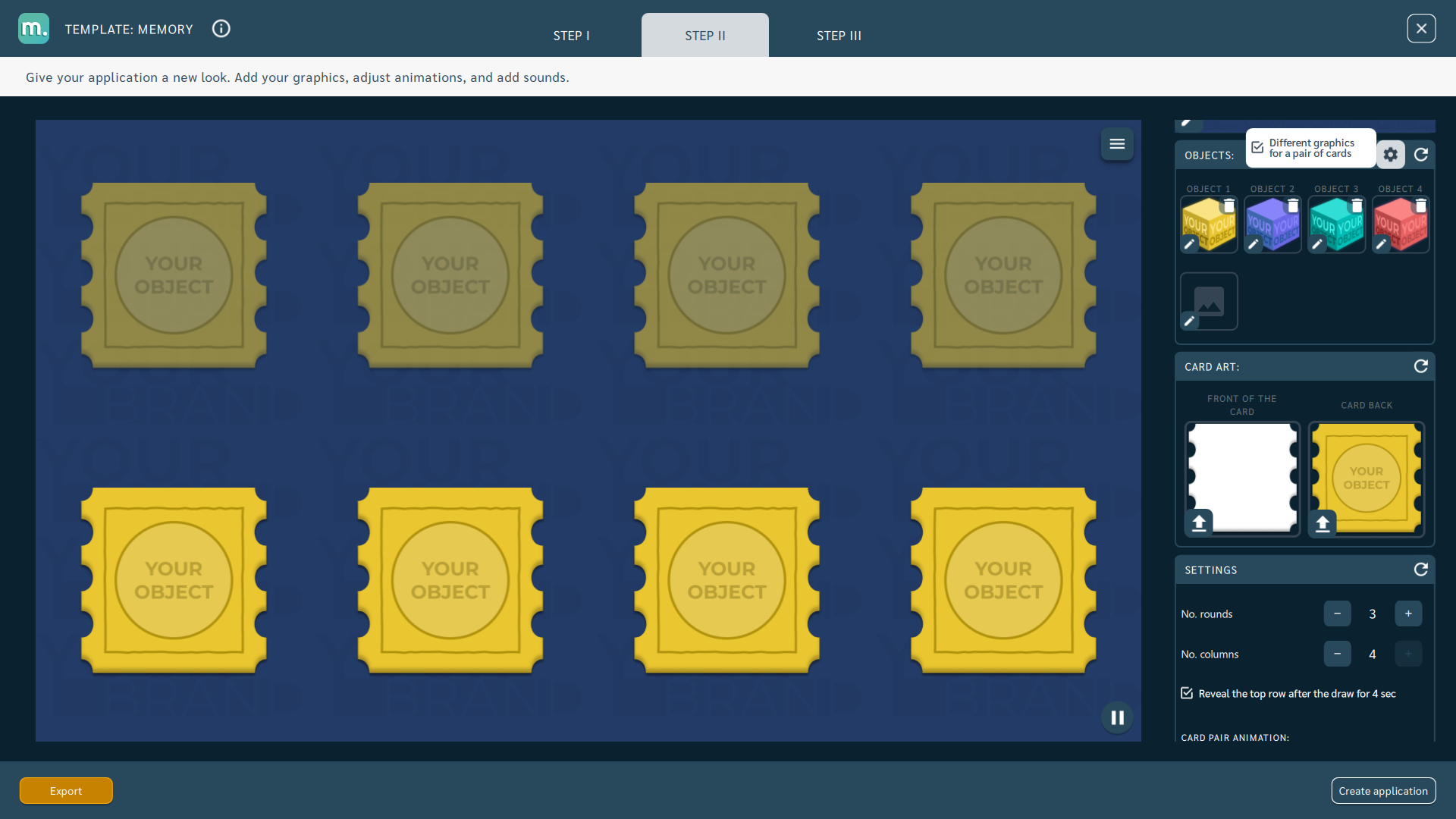Select the white front of the card preview
This screenshot has width=1456, height=819.
point(1243,479)
